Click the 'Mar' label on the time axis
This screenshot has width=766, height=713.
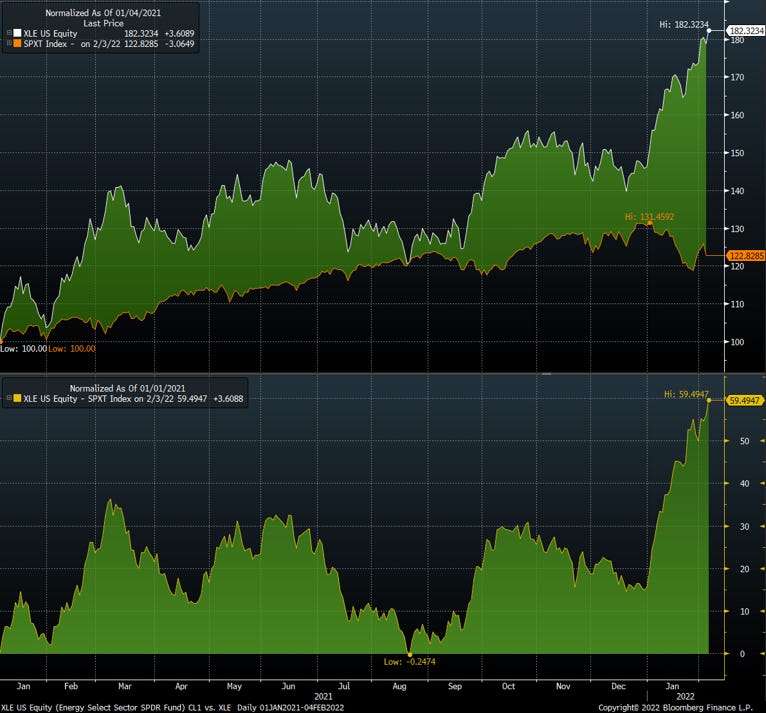(125, 686)
